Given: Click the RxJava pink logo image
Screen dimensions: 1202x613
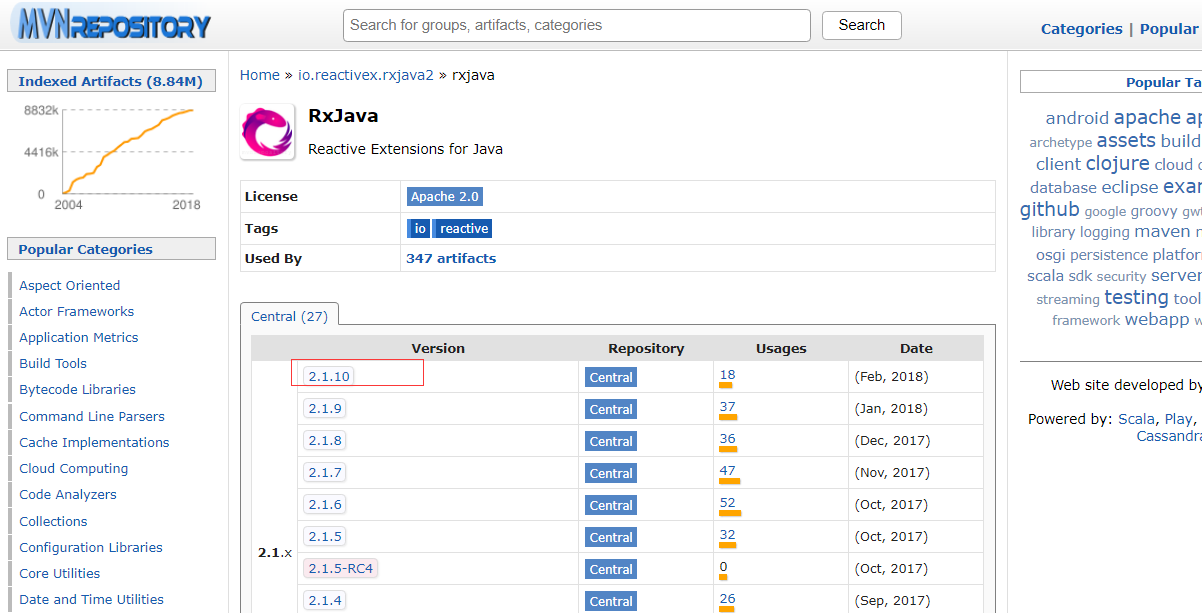Looking at the screenshot, I should [x=268, y=132].
